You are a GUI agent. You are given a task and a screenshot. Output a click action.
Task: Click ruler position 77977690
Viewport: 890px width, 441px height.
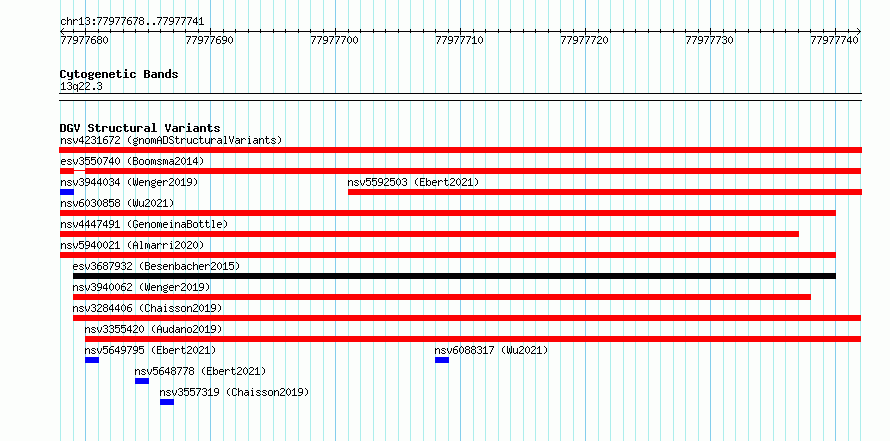[210, 40]
